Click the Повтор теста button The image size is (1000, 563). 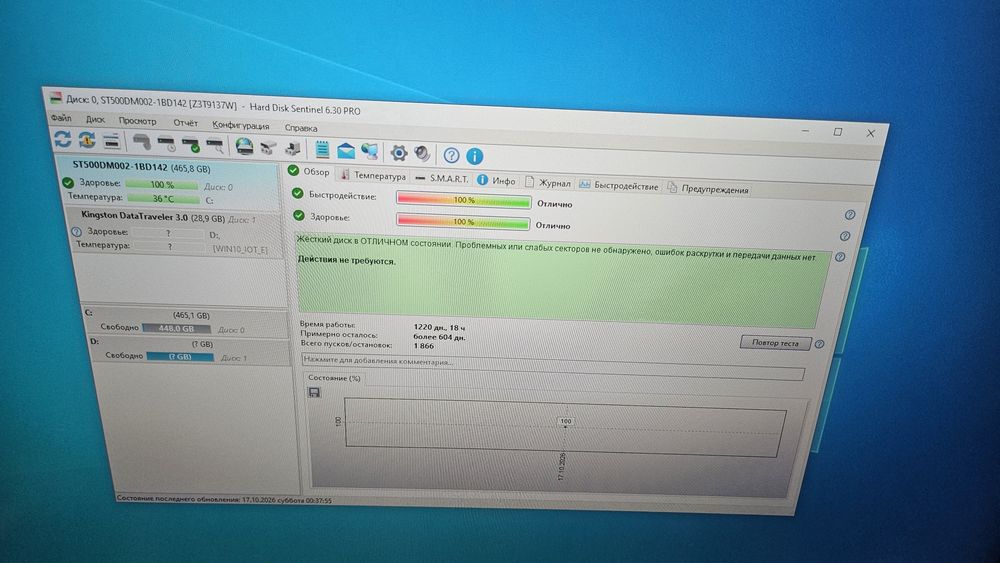775,343
